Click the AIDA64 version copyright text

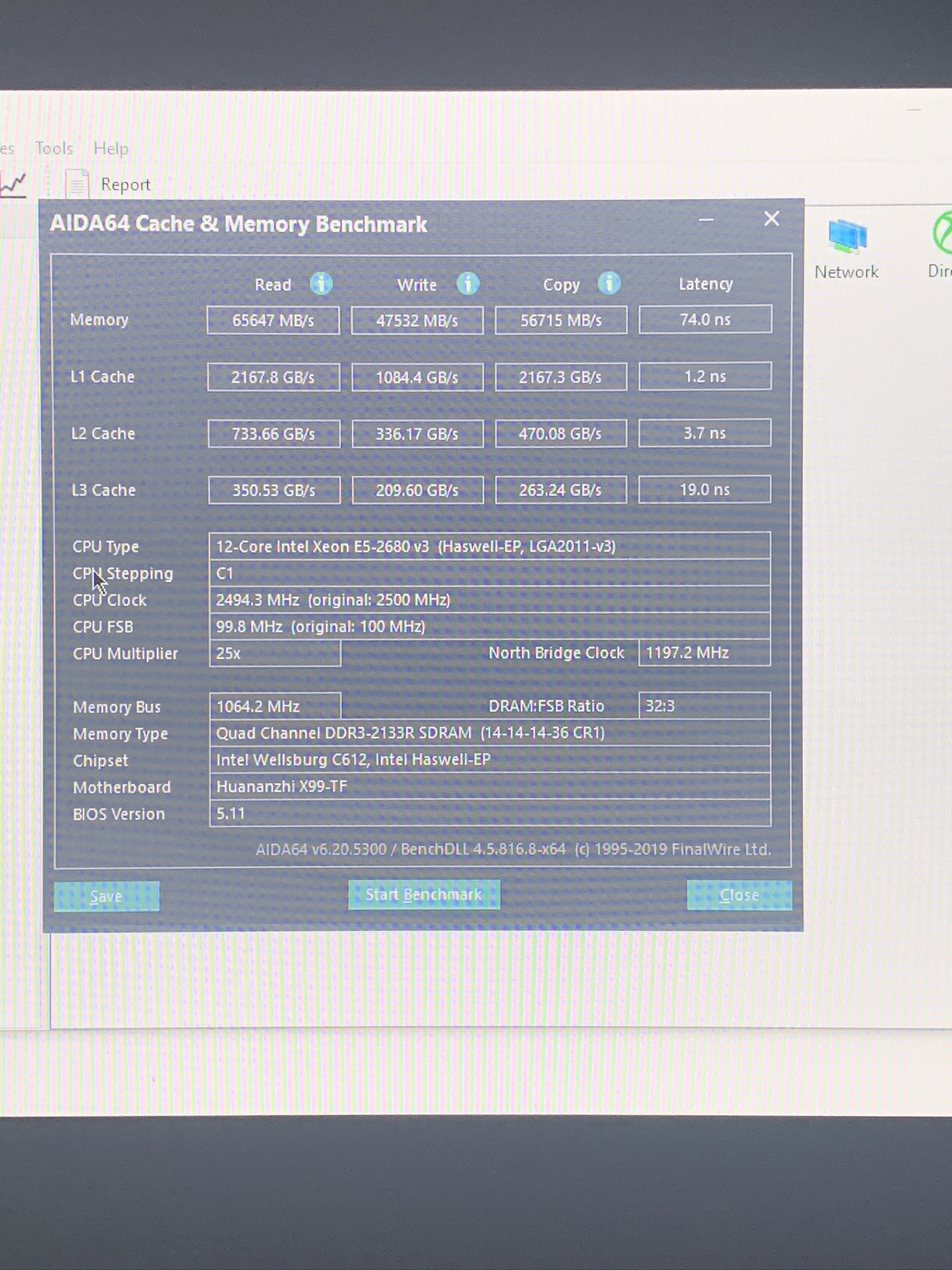point(514,850)
